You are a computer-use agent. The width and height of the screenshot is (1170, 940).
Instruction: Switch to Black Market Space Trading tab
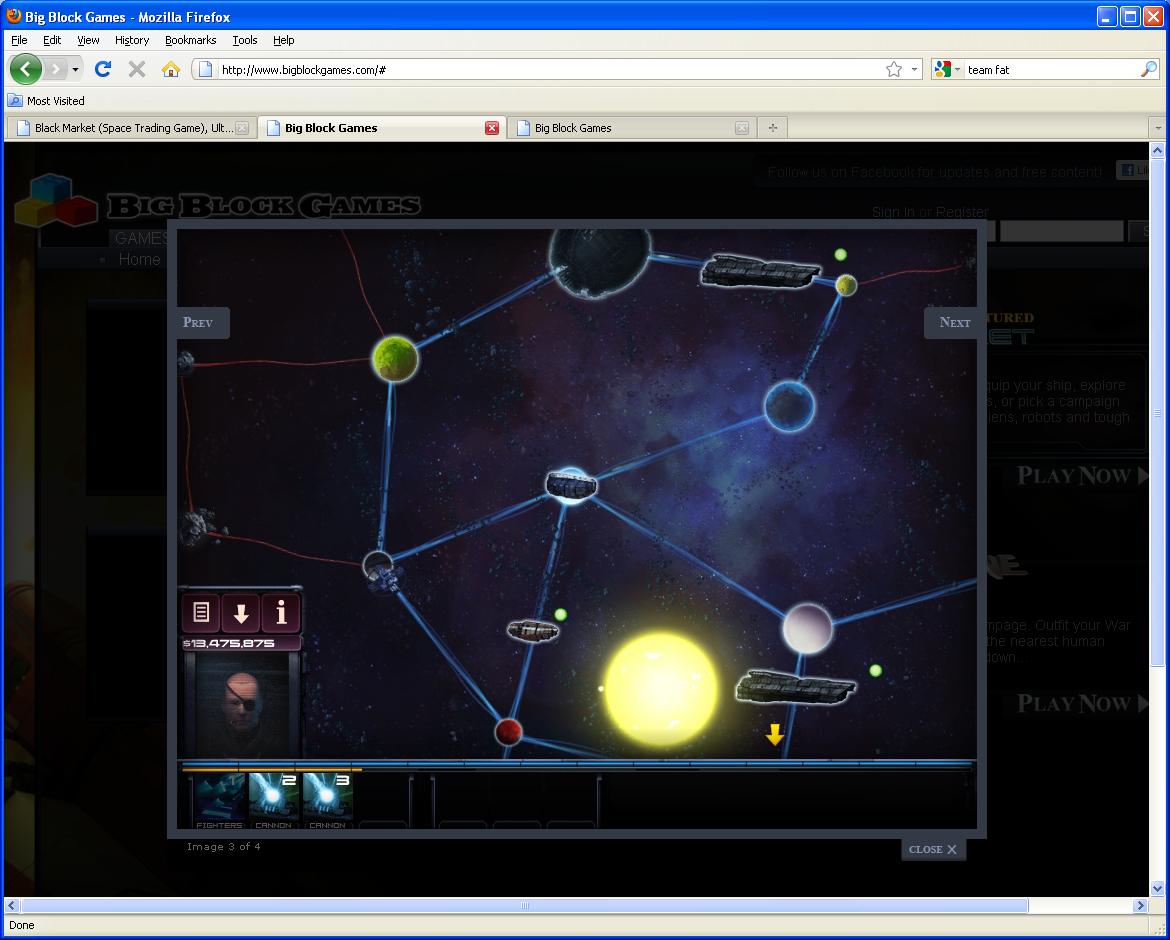click(x=130, y=128)
